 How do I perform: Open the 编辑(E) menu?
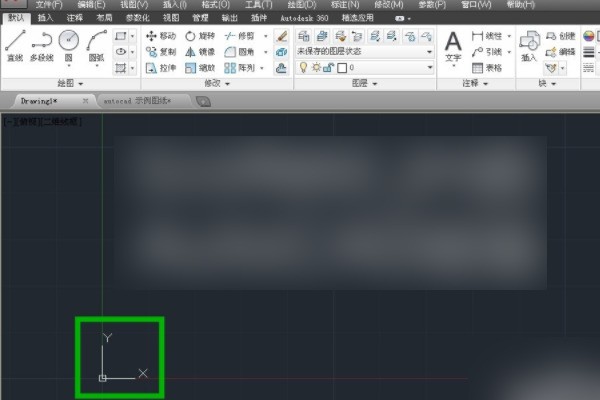pyautogui.click(x=91, y=5)
